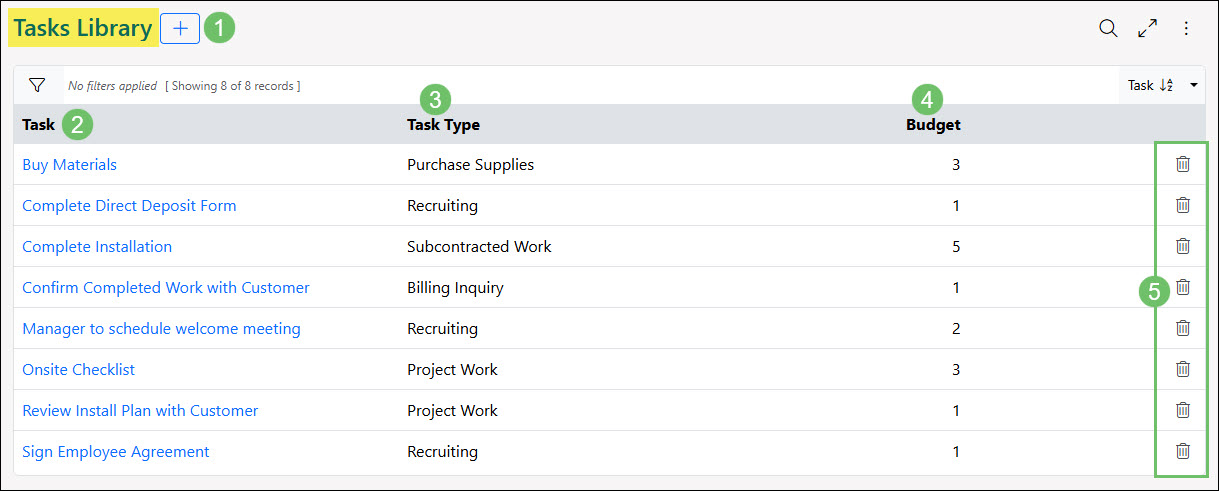Sort by the Task column header
Screen dimensions: 1219x491
coord(38,125)
